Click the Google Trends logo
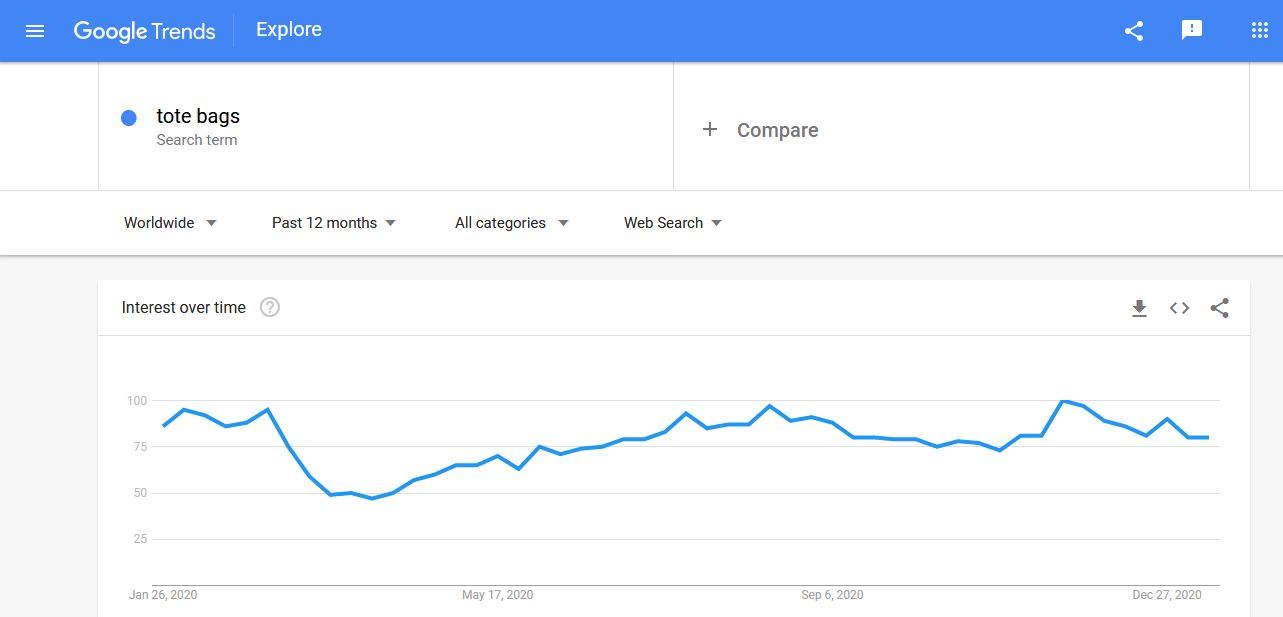Viewport: 1283px width, 617px height. pos(145,31)
